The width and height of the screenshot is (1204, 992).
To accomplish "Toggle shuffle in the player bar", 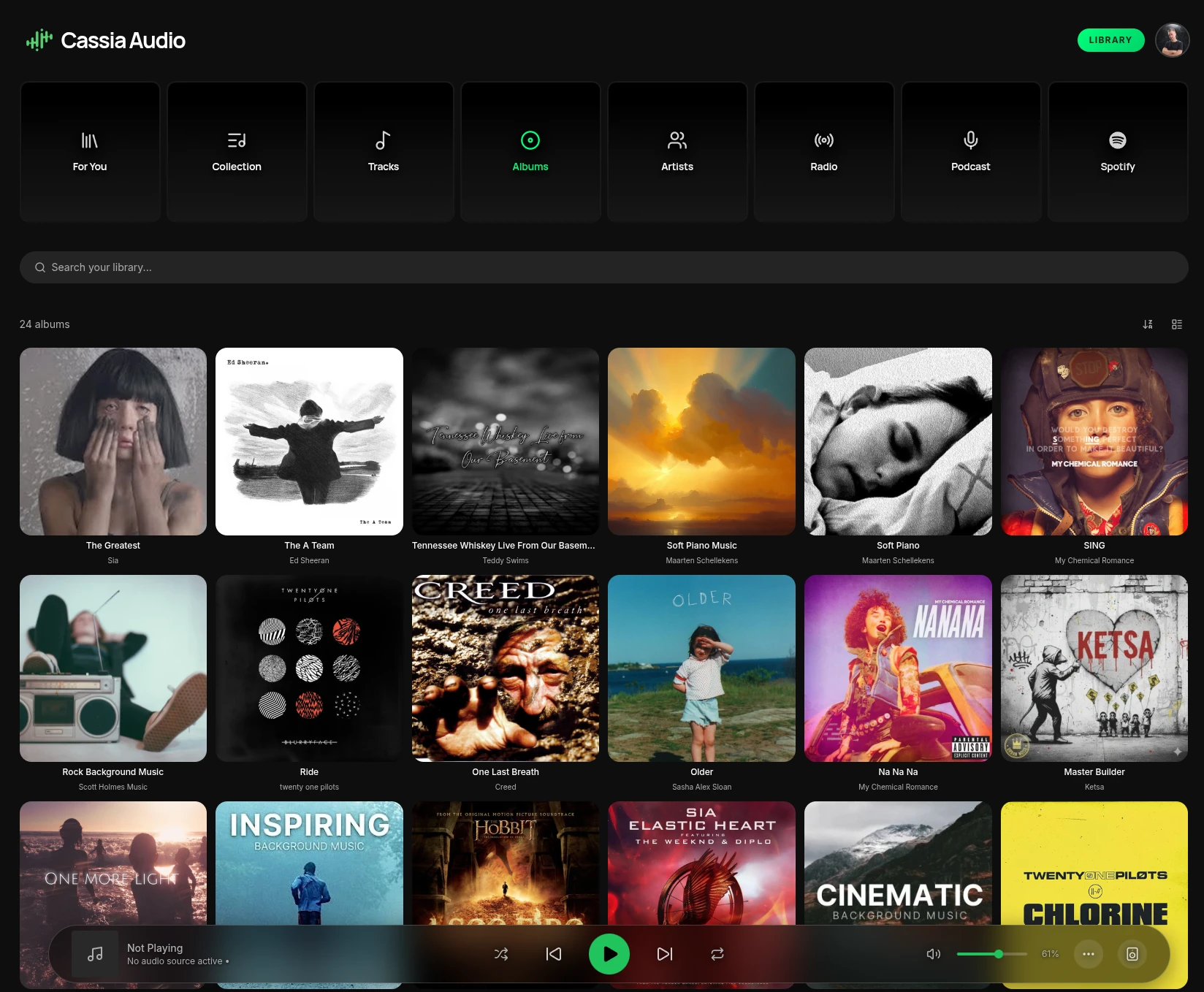I will click(501, 954).
